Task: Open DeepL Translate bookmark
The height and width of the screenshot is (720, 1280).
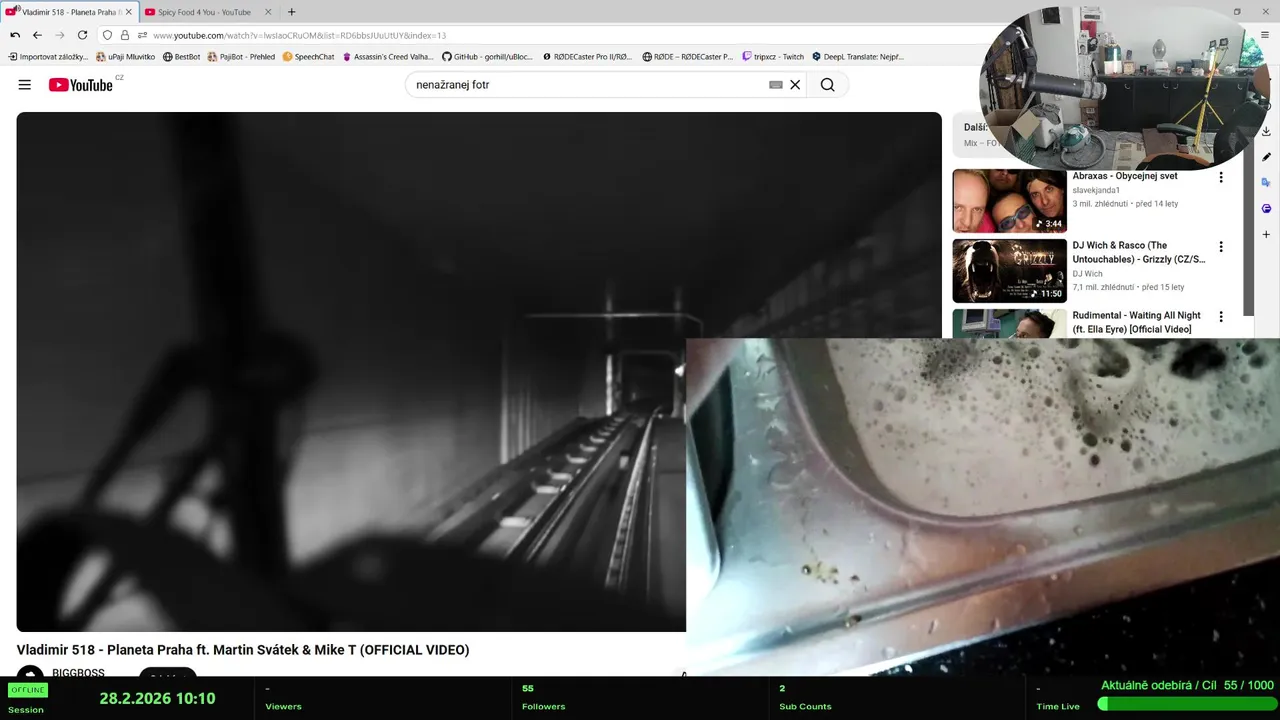Action: click(x=858, y=57)
